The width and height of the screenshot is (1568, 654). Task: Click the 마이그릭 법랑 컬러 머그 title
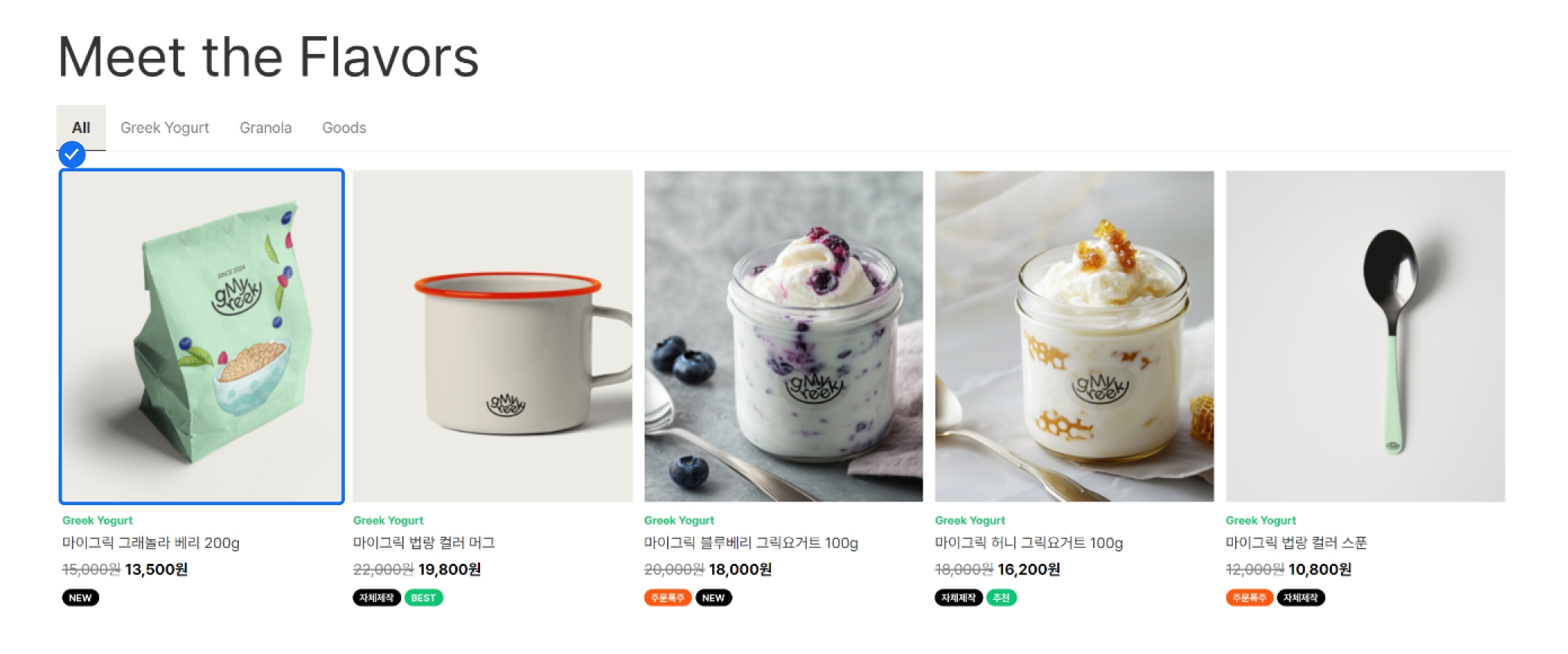click(x=424, y=543)
